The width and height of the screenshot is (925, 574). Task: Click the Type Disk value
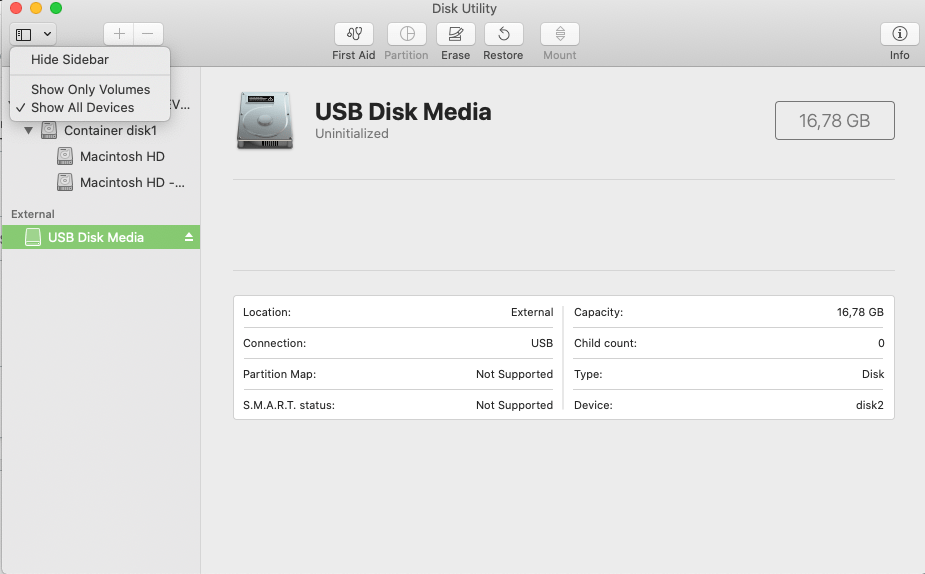coord(872,374)
